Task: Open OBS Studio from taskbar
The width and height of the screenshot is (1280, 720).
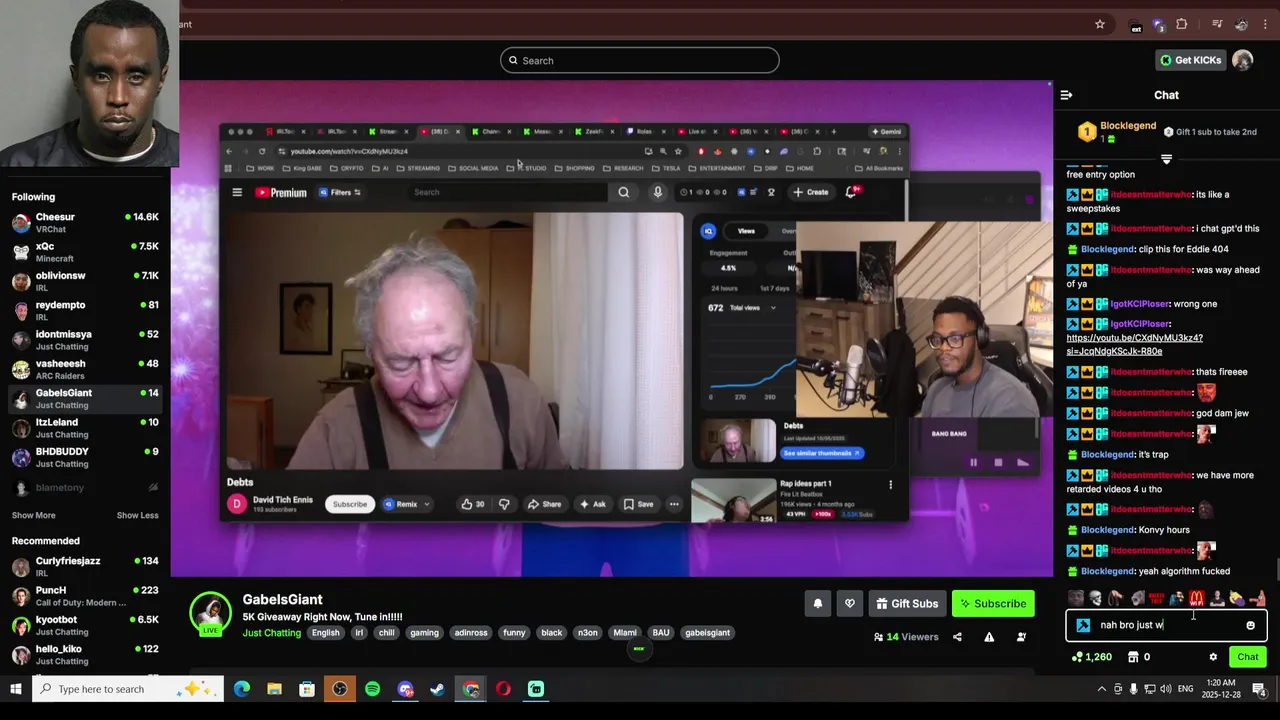Action: [340, 689]
